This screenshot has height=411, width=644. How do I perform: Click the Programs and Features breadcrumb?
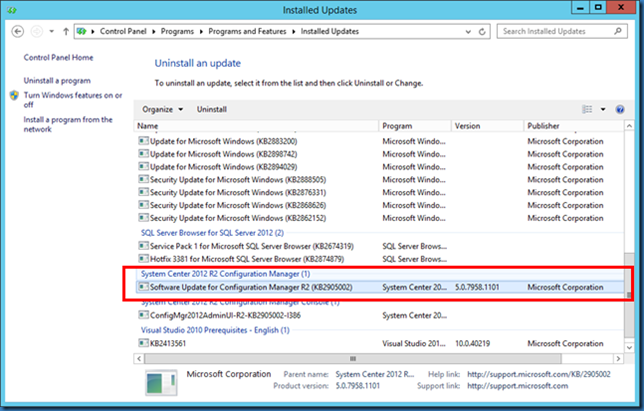tap(247, 31)
